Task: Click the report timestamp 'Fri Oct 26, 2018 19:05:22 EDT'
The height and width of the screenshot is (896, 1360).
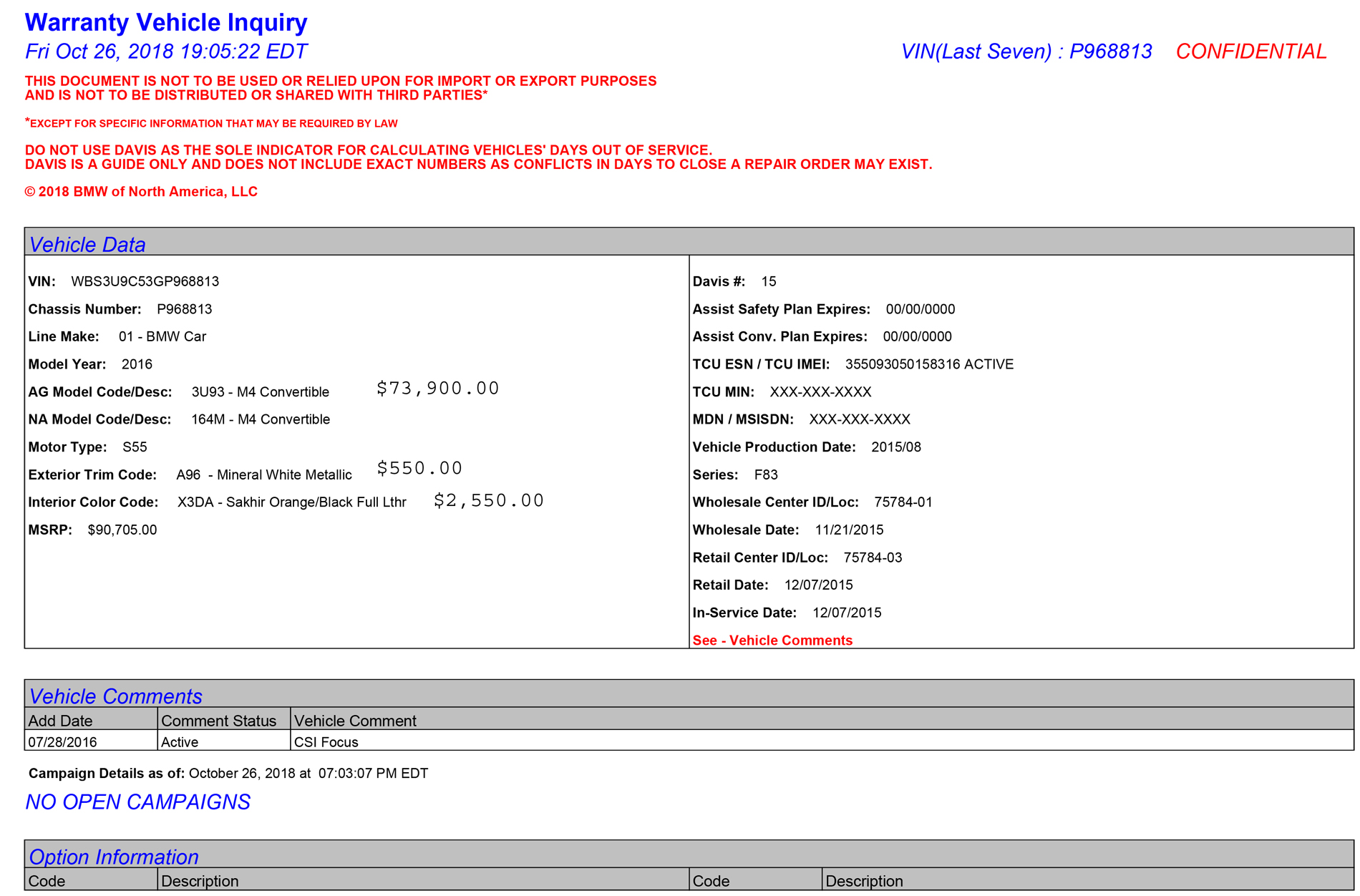Action: pyautogui.click(x=166, y=52)
